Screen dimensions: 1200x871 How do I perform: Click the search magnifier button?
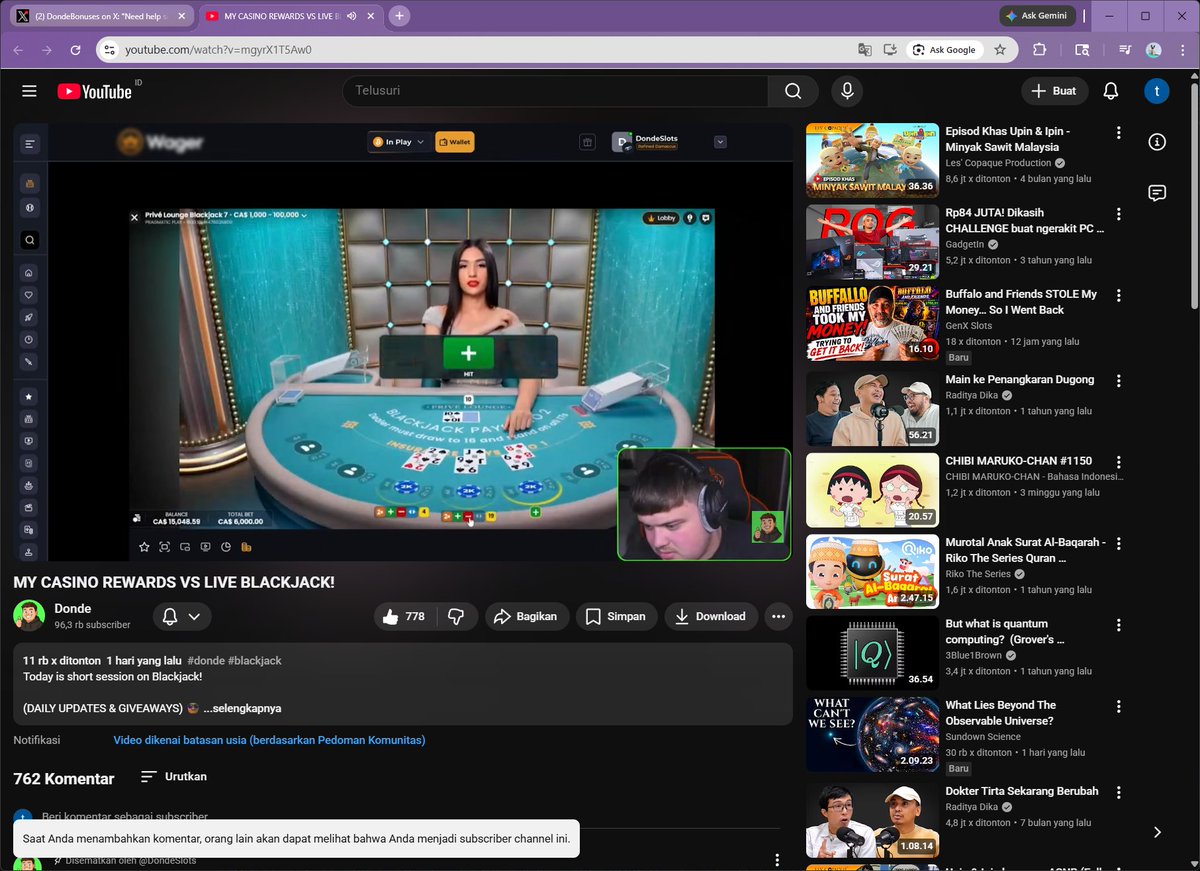pos(793,91)
